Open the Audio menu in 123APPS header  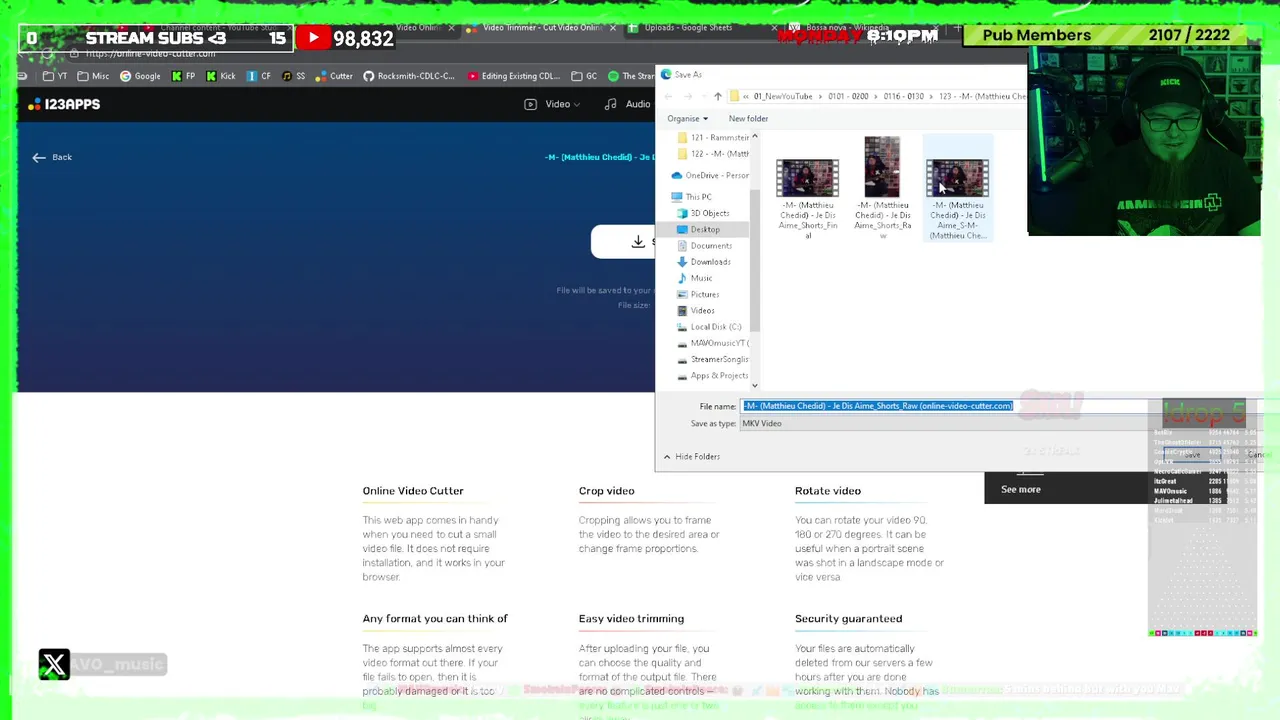point(629,104)
